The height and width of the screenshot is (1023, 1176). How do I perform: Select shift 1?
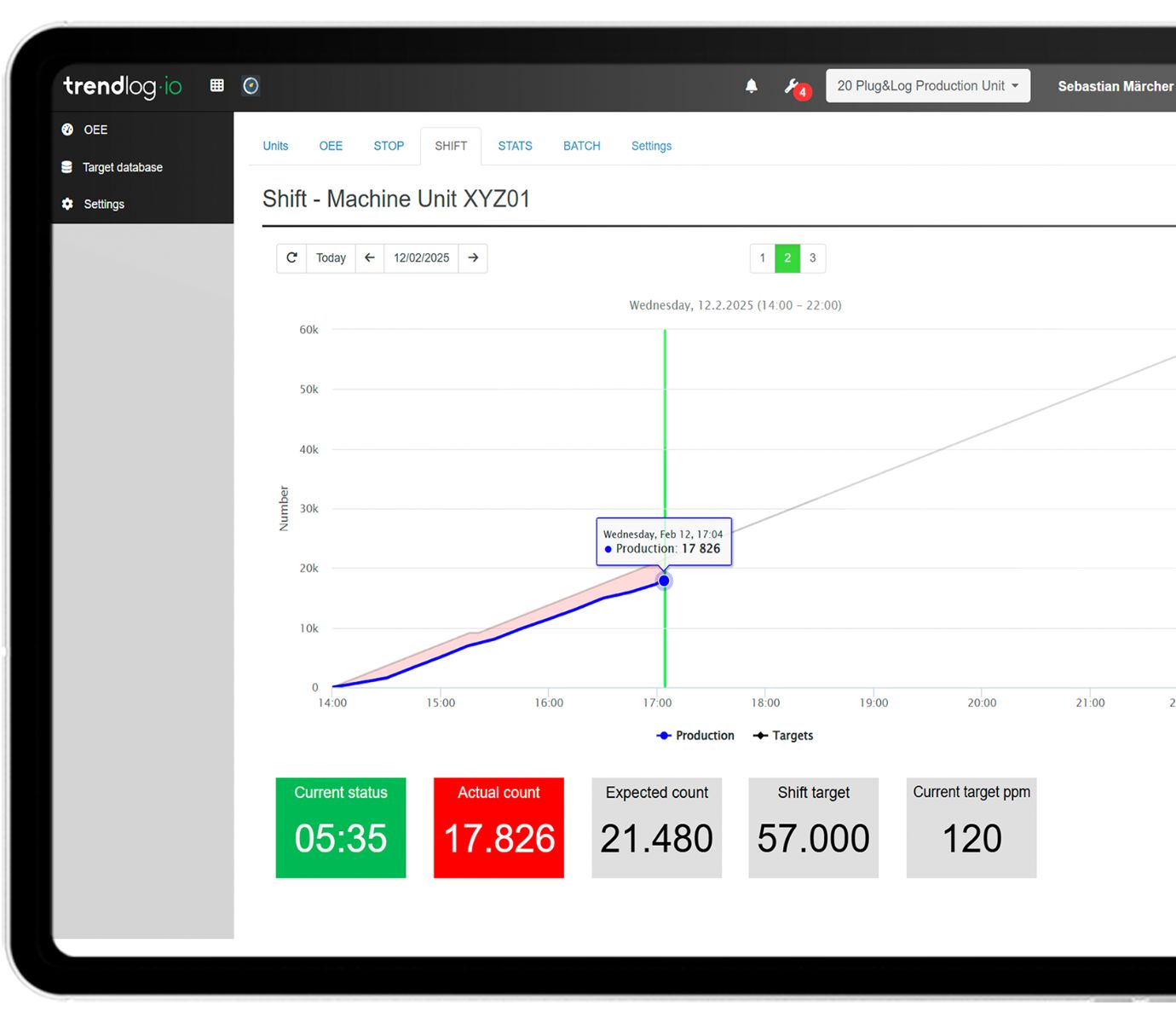click(x=763, y=257)
